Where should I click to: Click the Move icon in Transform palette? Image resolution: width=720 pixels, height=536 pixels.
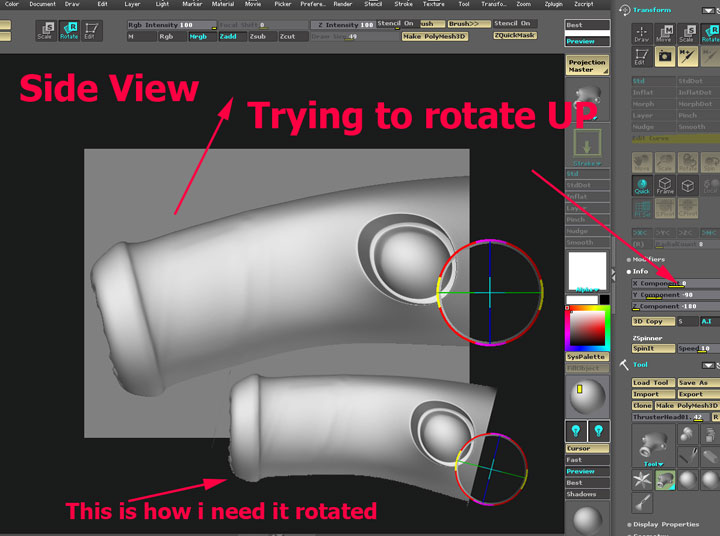(x=664, y=34)
